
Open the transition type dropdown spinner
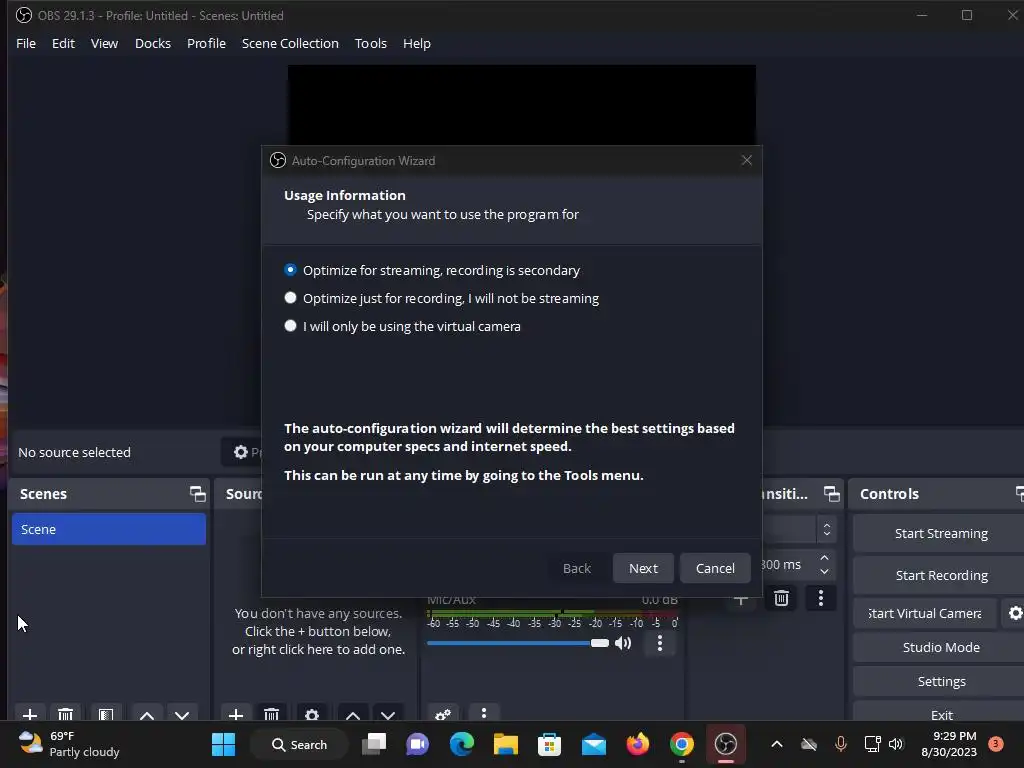click(x=826, y=530)
